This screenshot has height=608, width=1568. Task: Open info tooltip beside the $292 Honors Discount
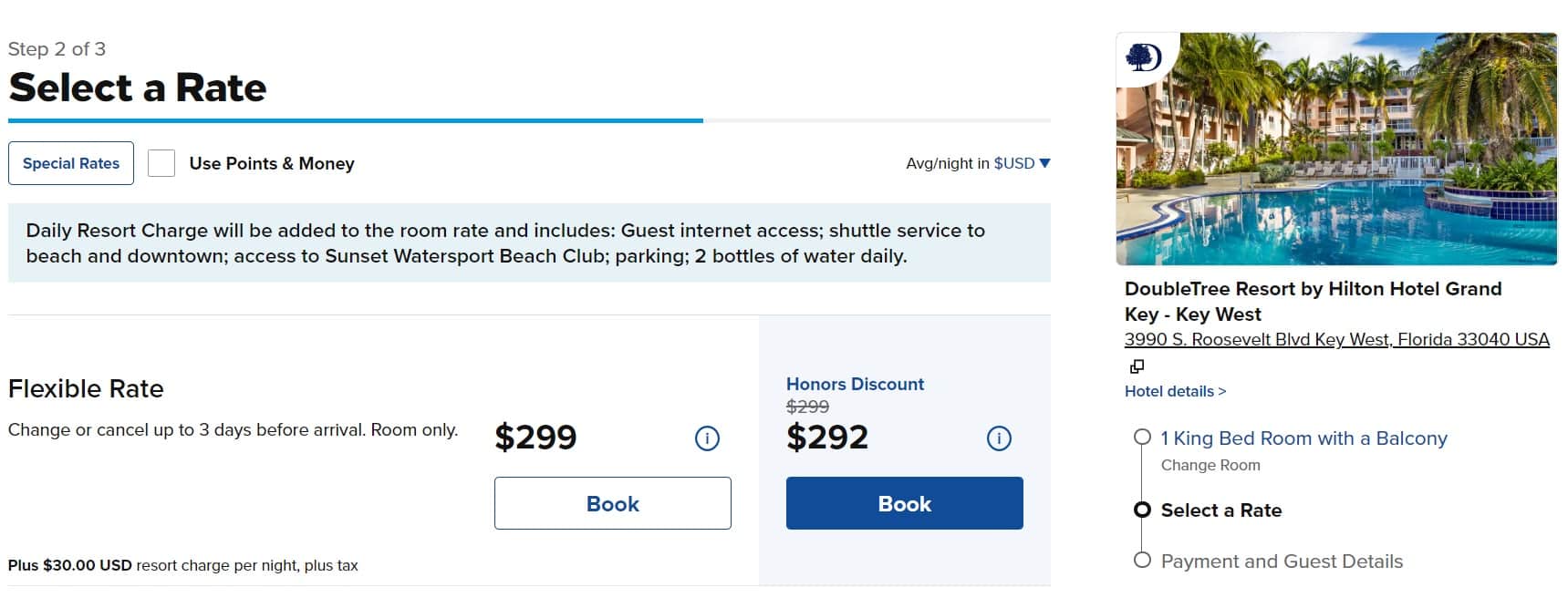point(998,438)
